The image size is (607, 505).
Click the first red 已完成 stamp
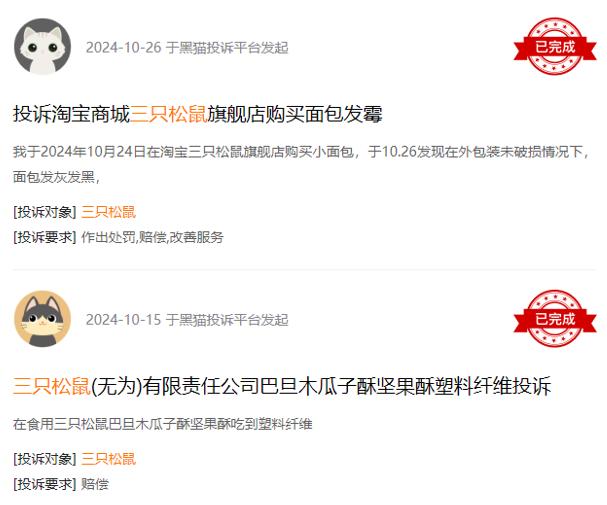point(555,46)
